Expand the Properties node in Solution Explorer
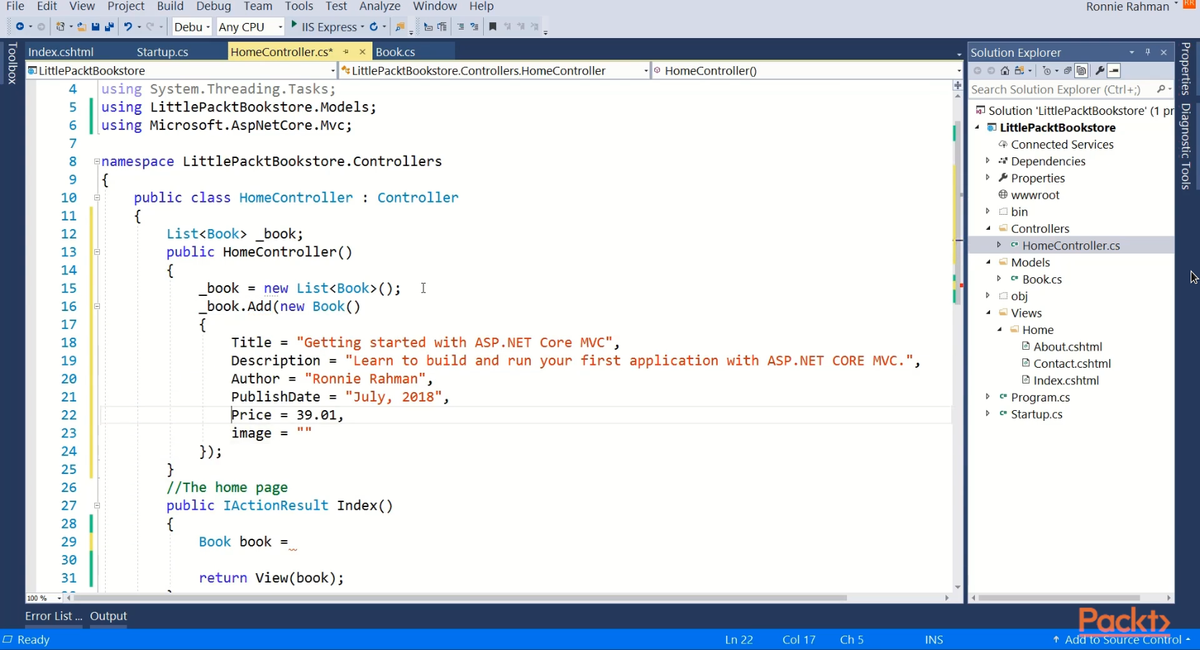The height and width of the screenshot is (650, 1200). [988, 178]
